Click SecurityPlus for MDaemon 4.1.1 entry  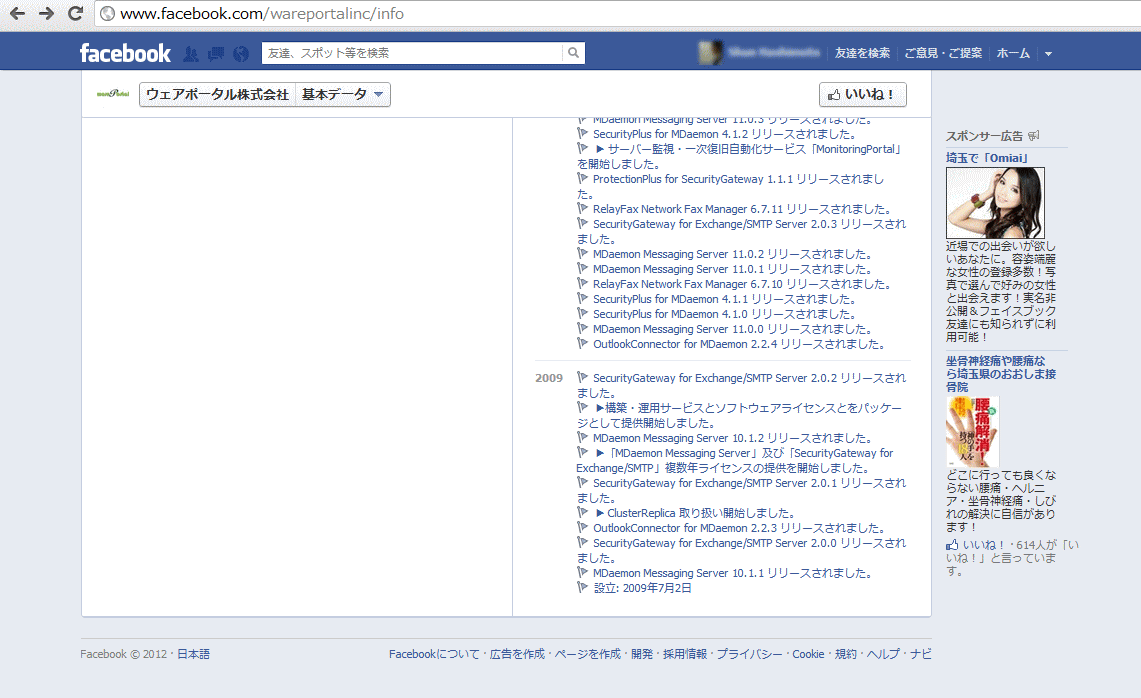tap(724, 300)
